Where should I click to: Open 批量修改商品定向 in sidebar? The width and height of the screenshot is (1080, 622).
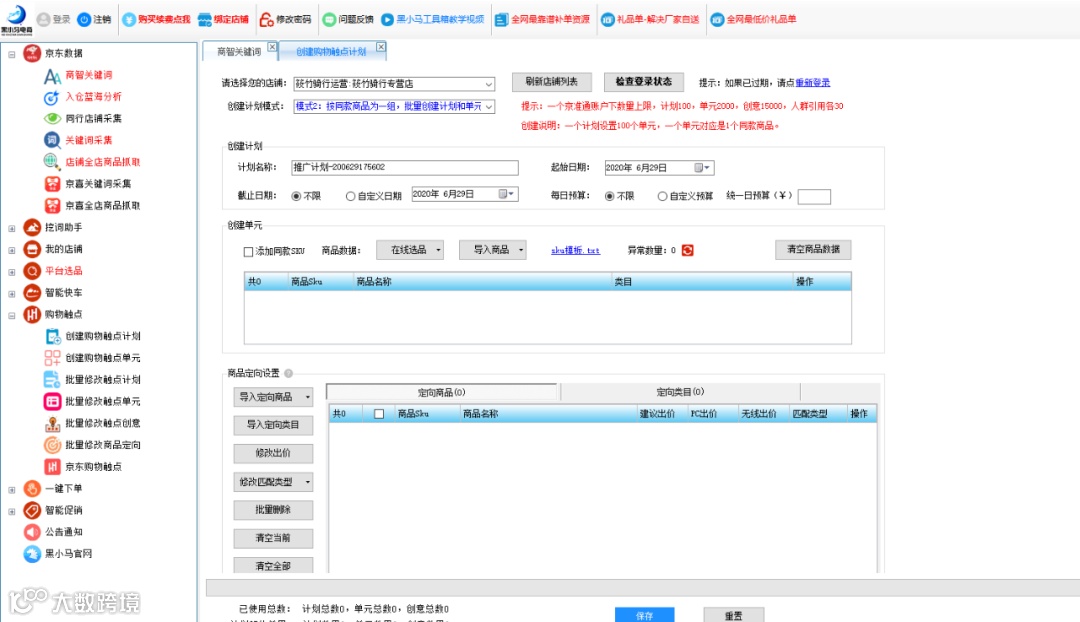click(103, 445)
